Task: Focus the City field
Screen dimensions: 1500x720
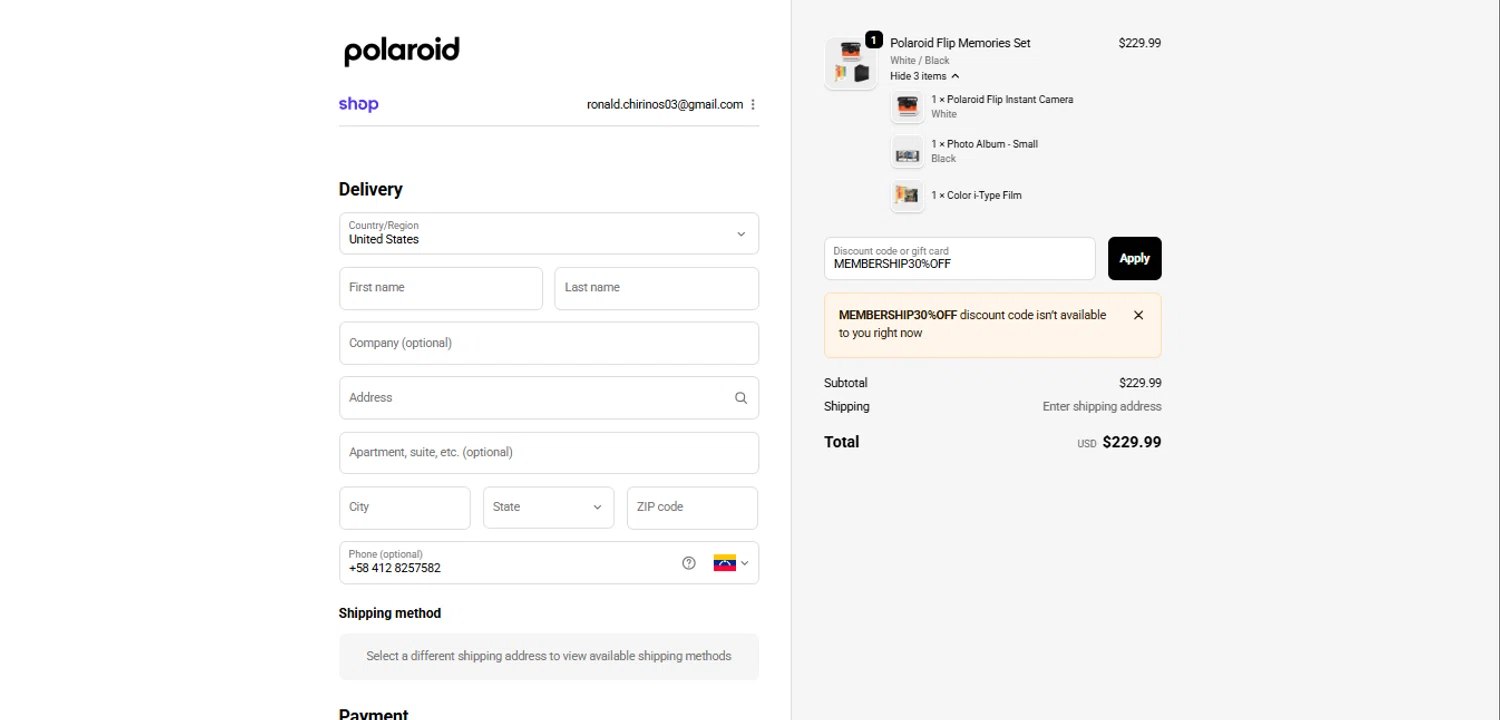Action: 405,508
